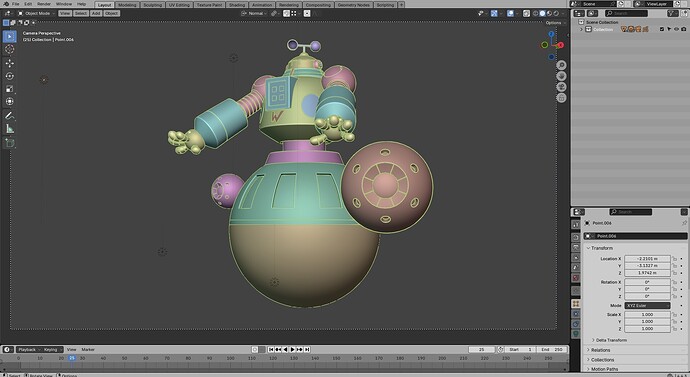Choose the Add Cube tool

point(9,143)
